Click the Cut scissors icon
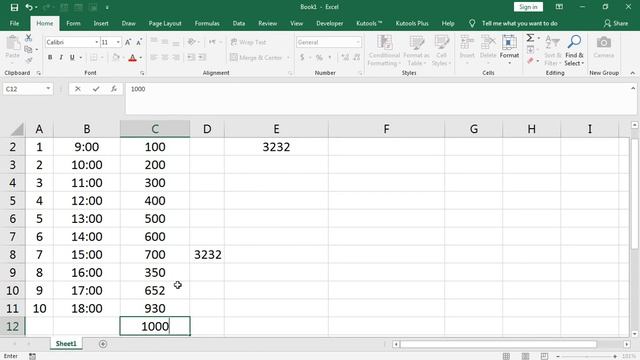The height and width of the screenshot is (360, 640). (28, 38)
